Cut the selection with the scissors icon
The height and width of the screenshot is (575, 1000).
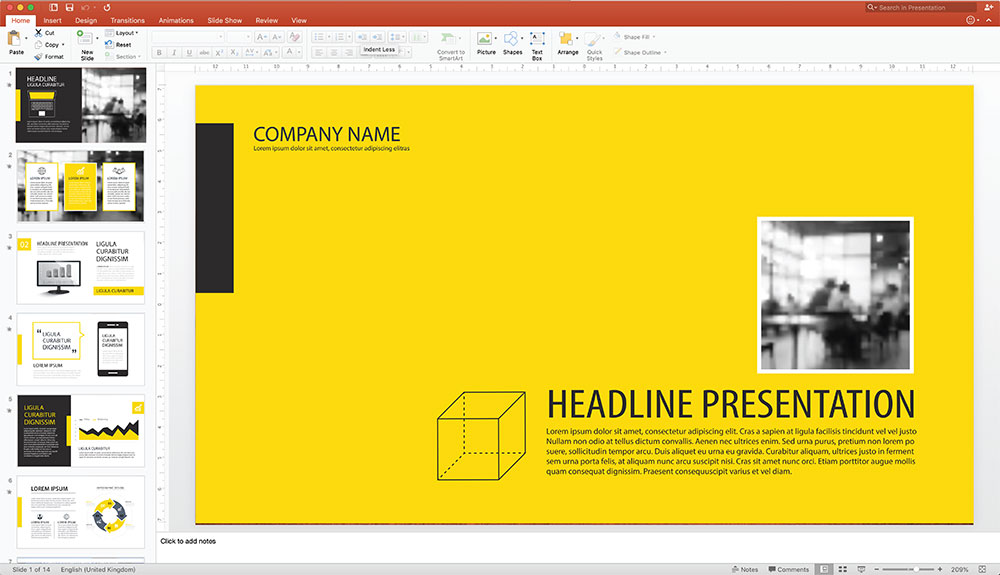click(38, 33)
